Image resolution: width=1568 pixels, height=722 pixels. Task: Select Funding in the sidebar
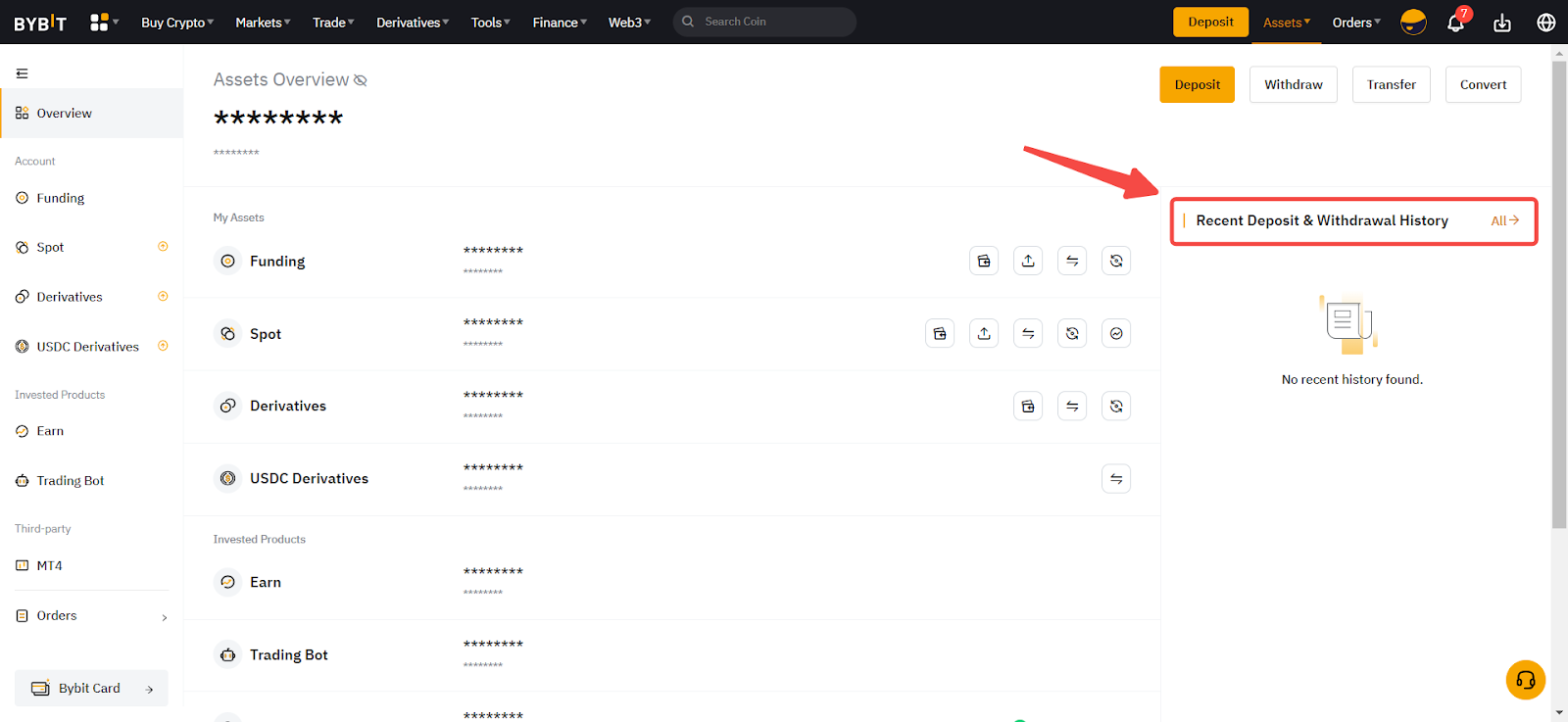click(61, 198)
